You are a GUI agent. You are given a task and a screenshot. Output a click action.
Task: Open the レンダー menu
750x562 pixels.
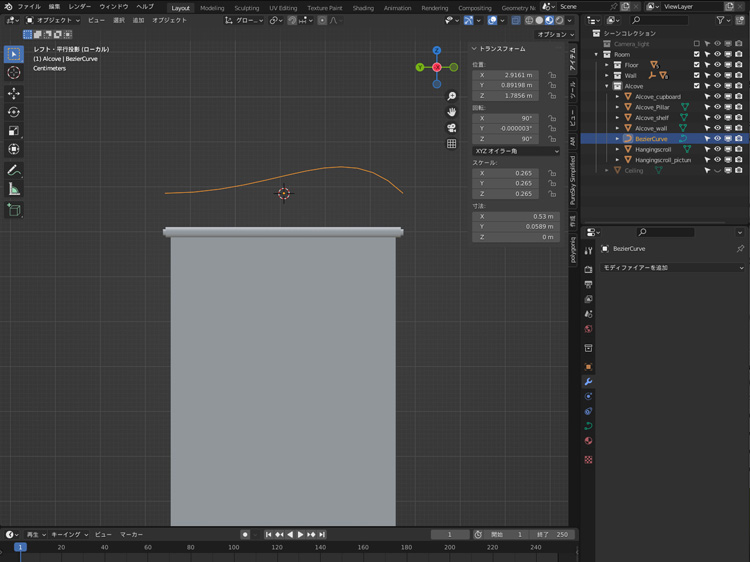coord(80,7)
